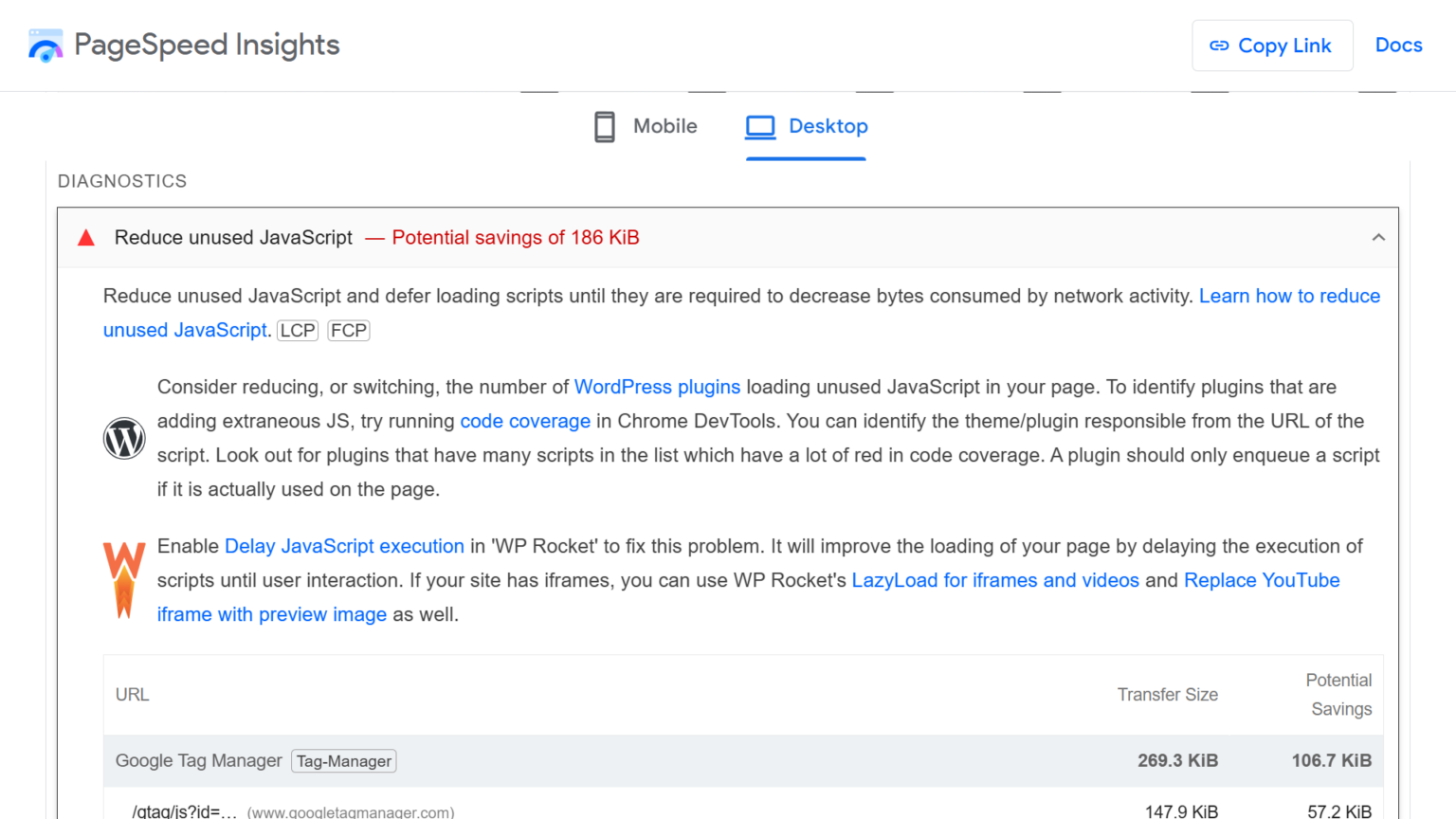The width and height of the screenshot is (1456, 819).
Task: Toggle the Potential Savings column header
Action: click(x=1339, y=694)
